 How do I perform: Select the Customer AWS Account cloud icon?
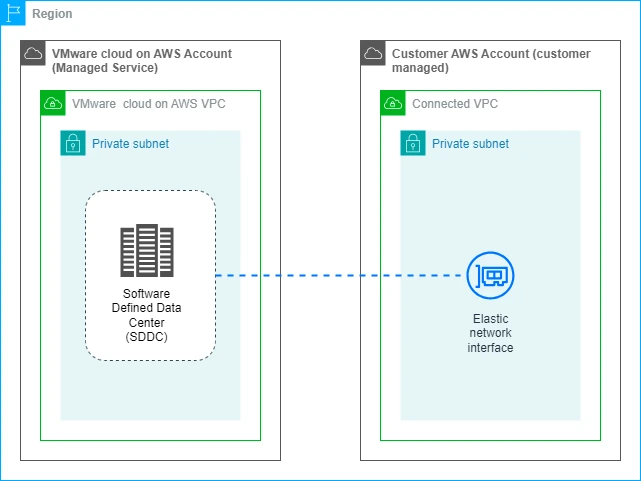pyautogui.click(x=373, y=53)
